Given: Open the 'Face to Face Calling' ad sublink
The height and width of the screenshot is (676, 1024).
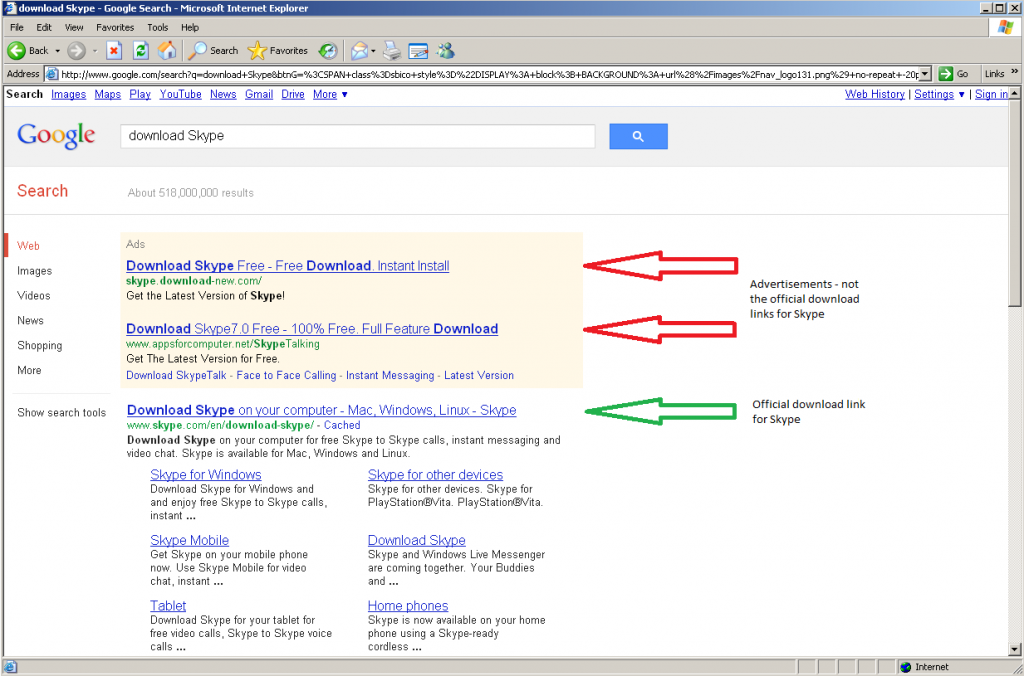Looking at the screenshot, I should [x=286, y=375].
